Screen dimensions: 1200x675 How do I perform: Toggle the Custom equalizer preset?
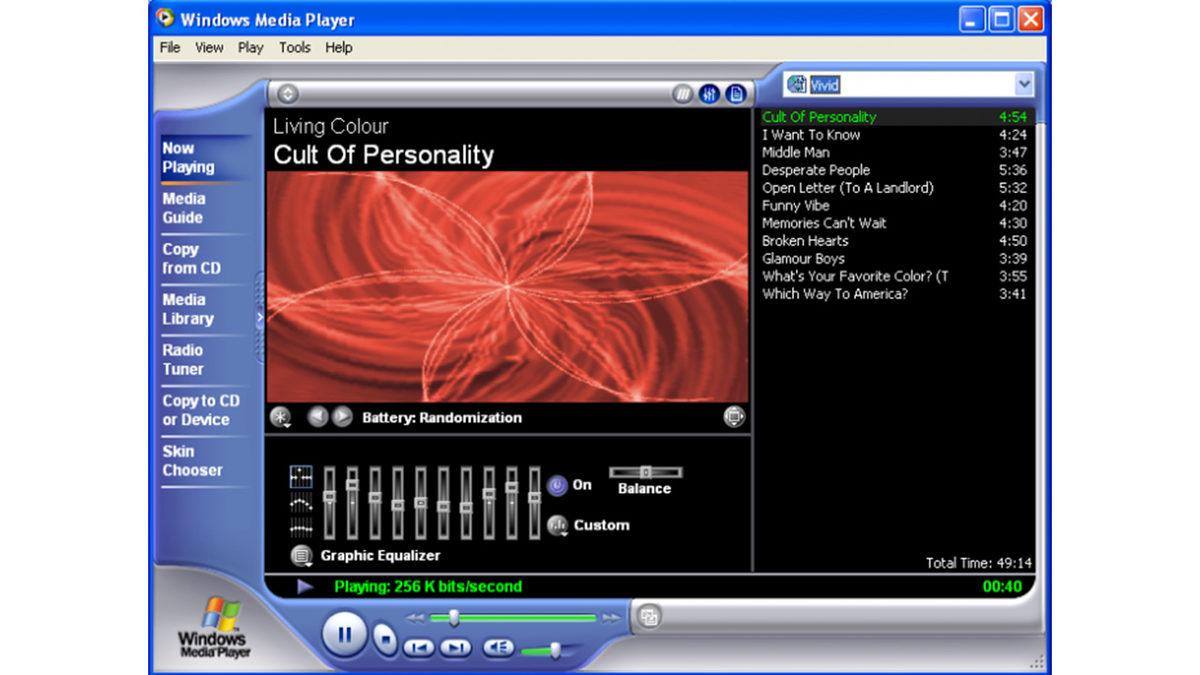tap(558, 524)
